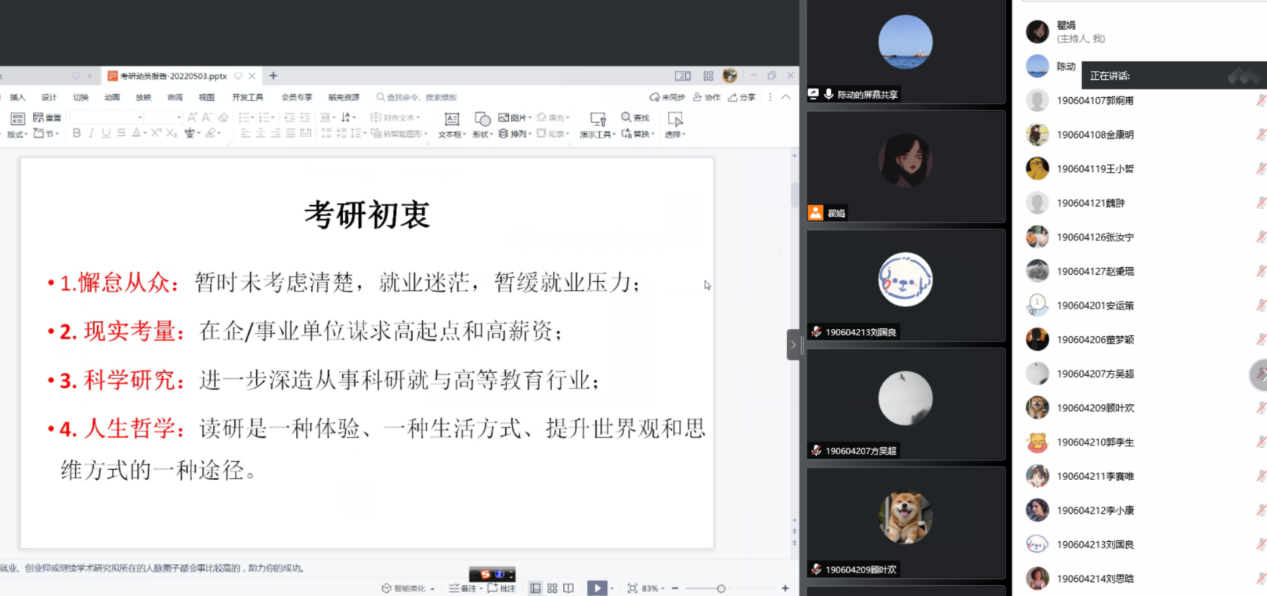The height and width of the screenshot is (596, 1267).
Task: Toggle mute icon for 190604108金康明
Action: [x=1261, y=134]
